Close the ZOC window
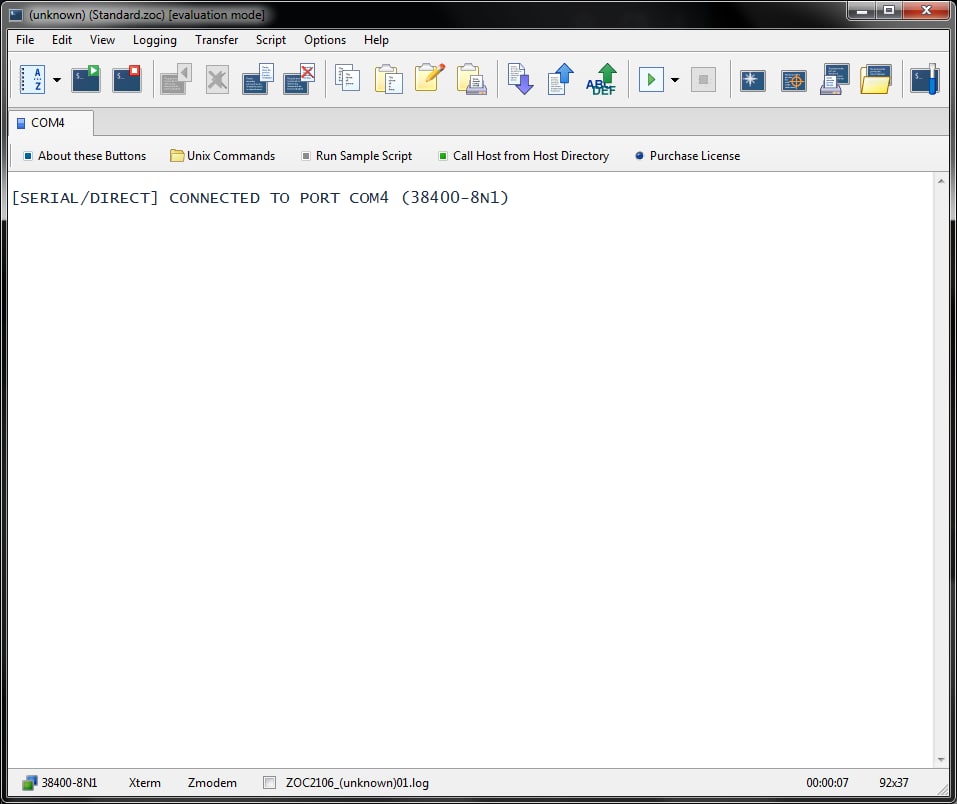Image resolution: width=957 pixels, height=804 pixels. point(926,10)
